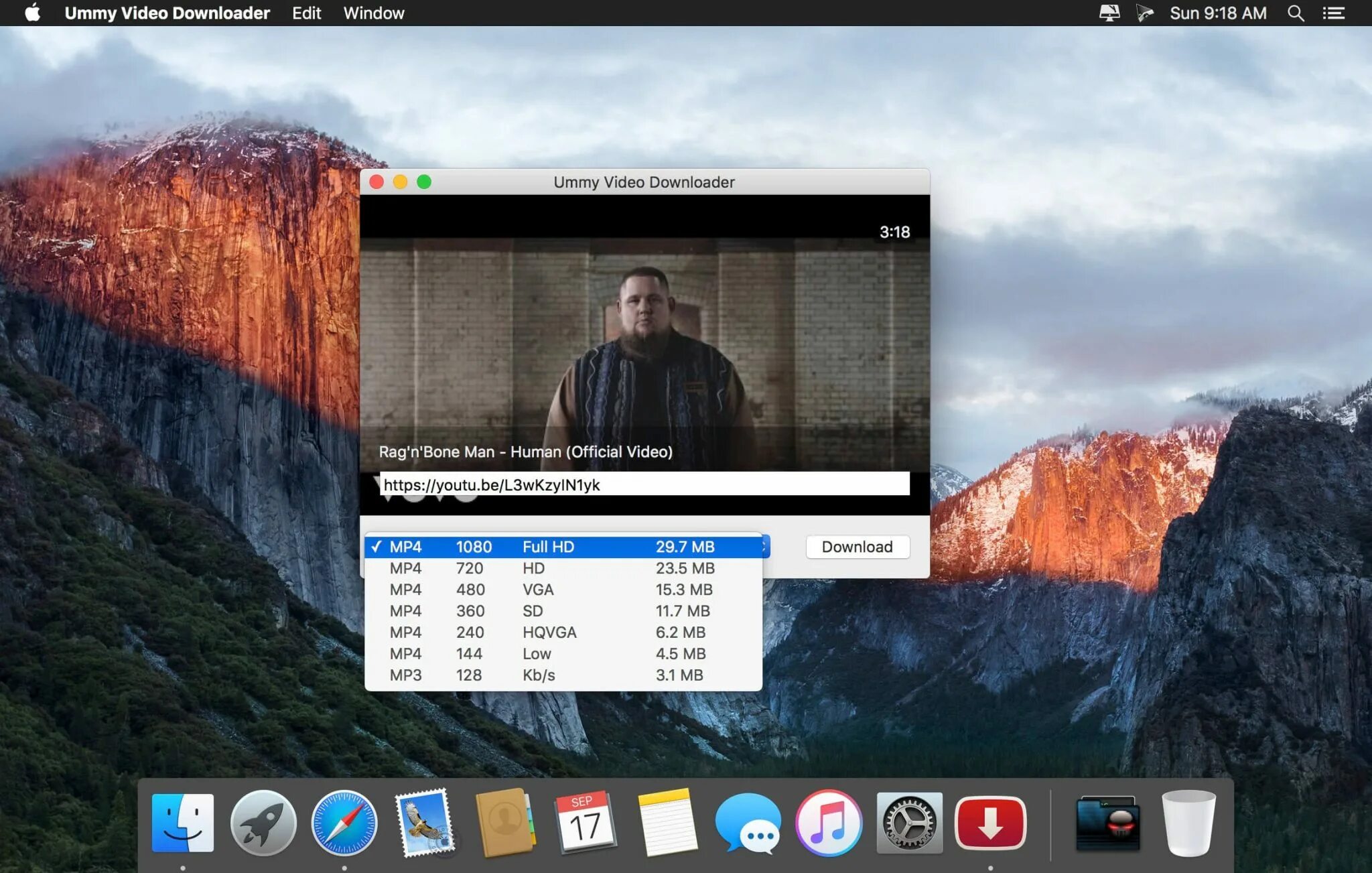Open the Edit menu
1372x873 pixels.
tap(306, 13)
